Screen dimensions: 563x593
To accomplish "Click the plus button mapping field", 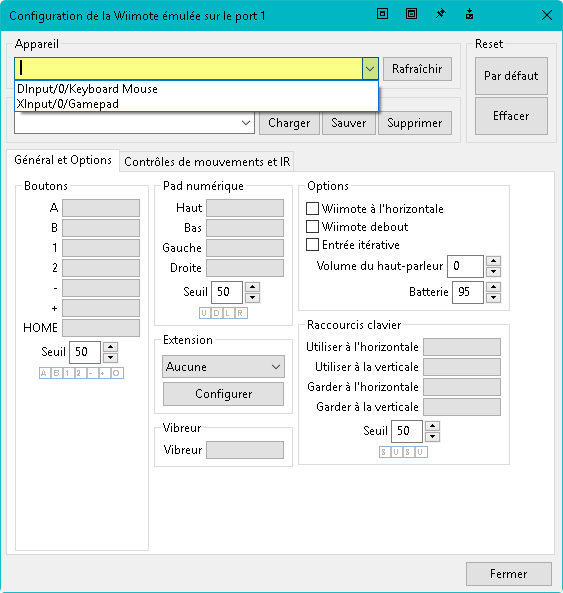I will coord(101,308).
